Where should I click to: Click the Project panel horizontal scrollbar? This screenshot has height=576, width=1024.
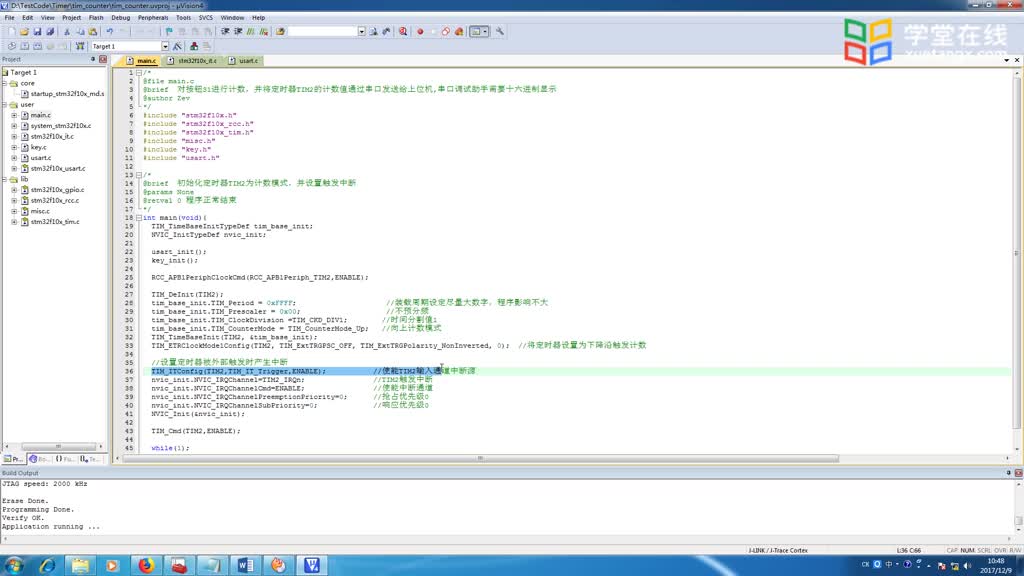57,446
